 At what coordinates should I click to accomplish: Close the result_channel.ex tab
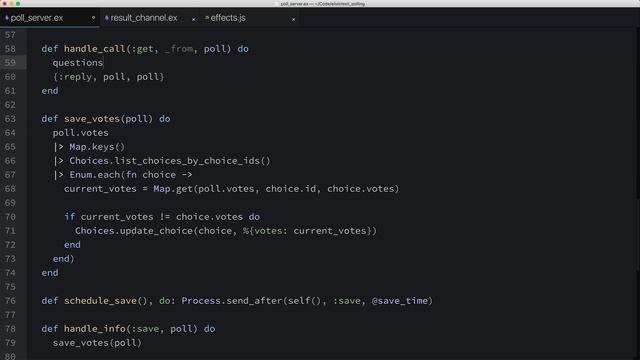[193, 19]
